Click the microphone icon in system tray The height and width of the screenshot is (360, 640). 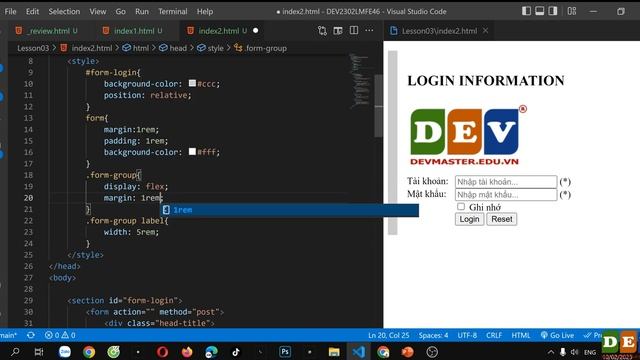563,352
